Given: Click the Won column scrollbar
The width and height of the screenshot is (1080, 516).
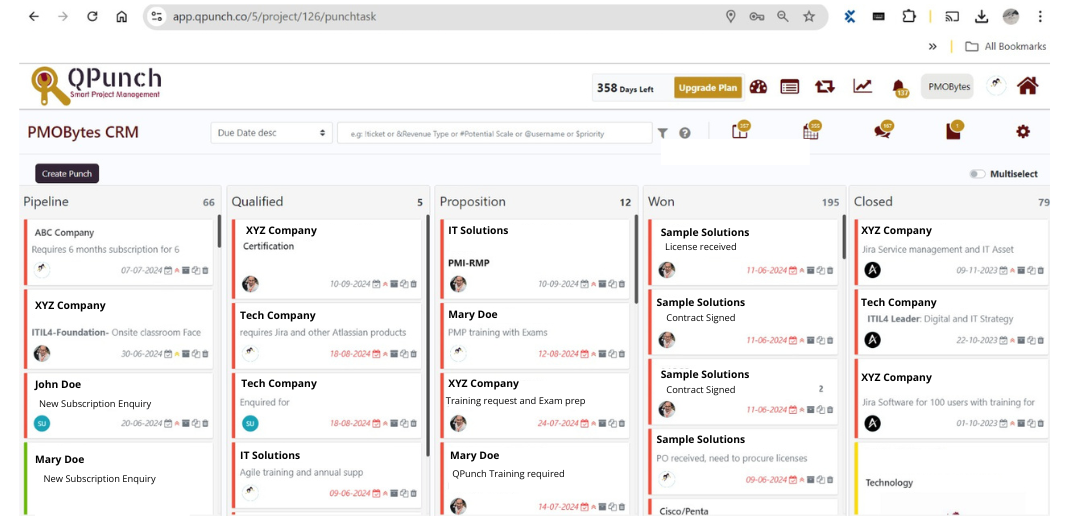Looking at the screenshot, I should [844, 236].
